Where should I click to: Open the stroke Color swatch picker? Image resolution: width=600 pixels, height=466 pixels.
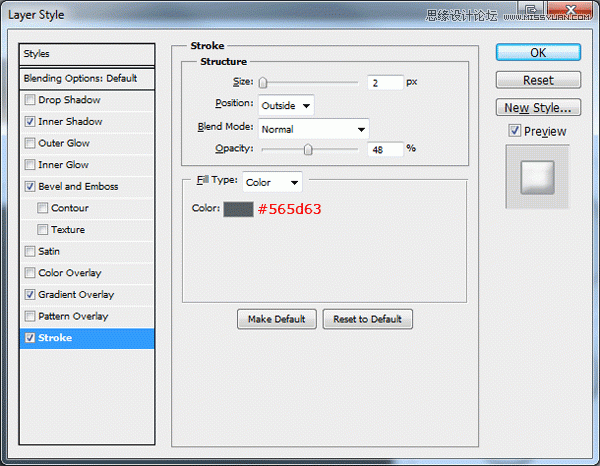(238, 209)
